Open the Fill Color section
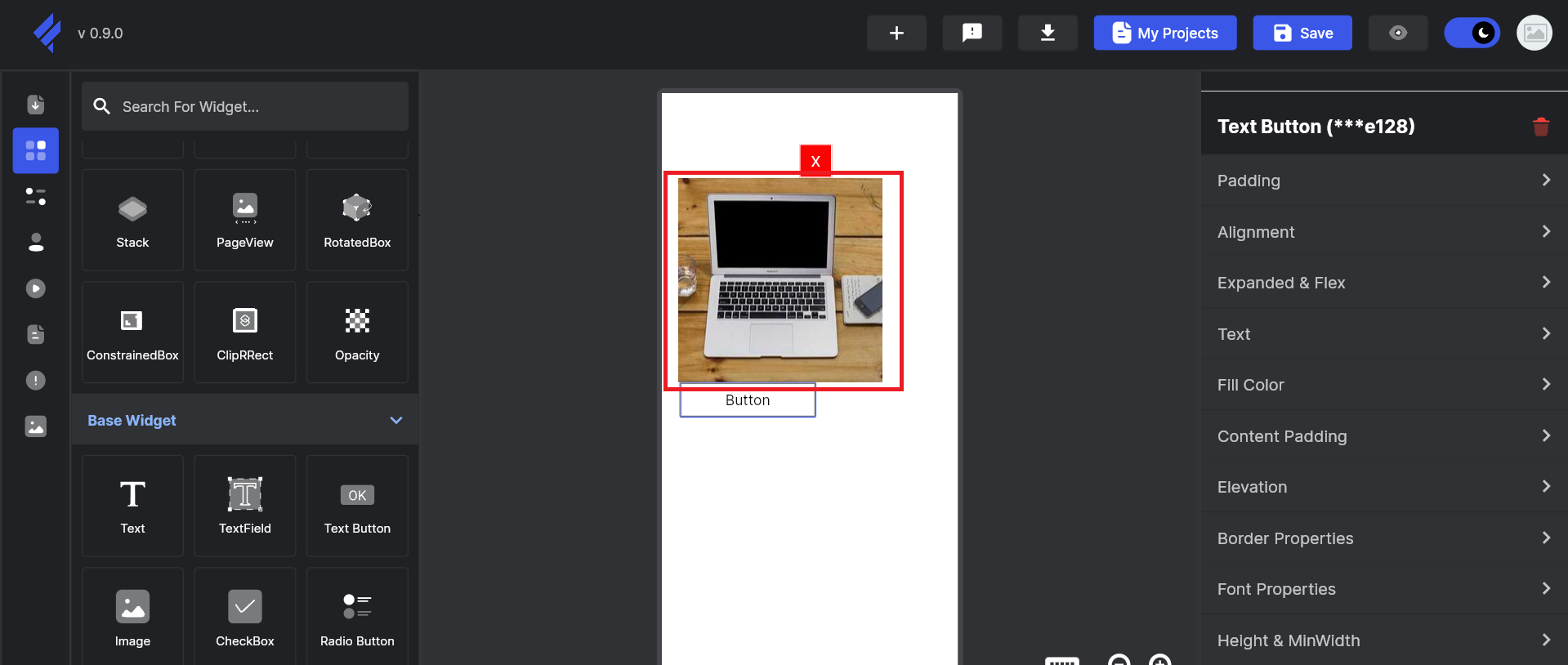Viewport: 1568px width, 665px height. pos(1383,385)
